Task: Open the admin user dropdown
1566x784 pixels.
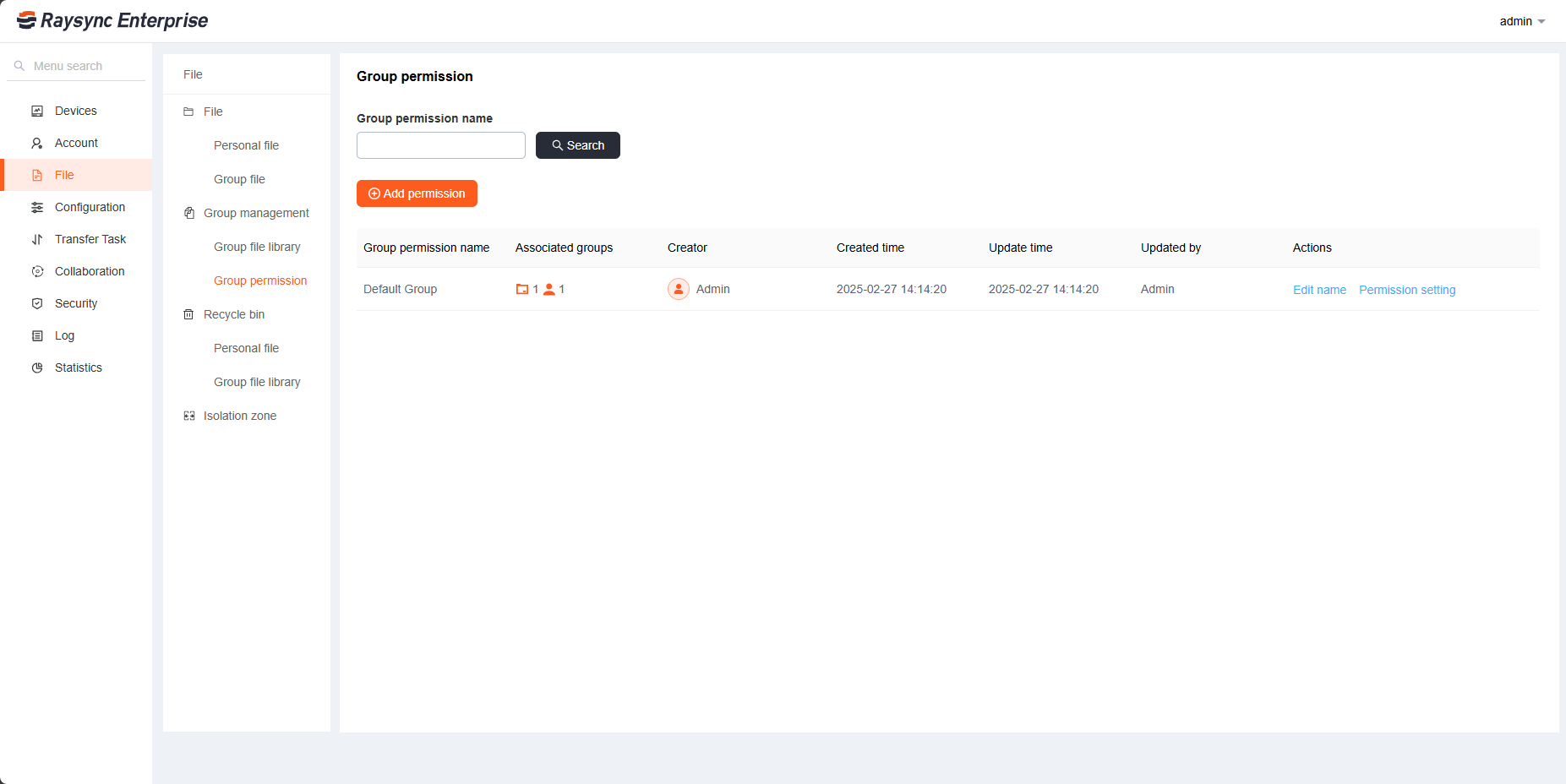Action: (1522, 21)
